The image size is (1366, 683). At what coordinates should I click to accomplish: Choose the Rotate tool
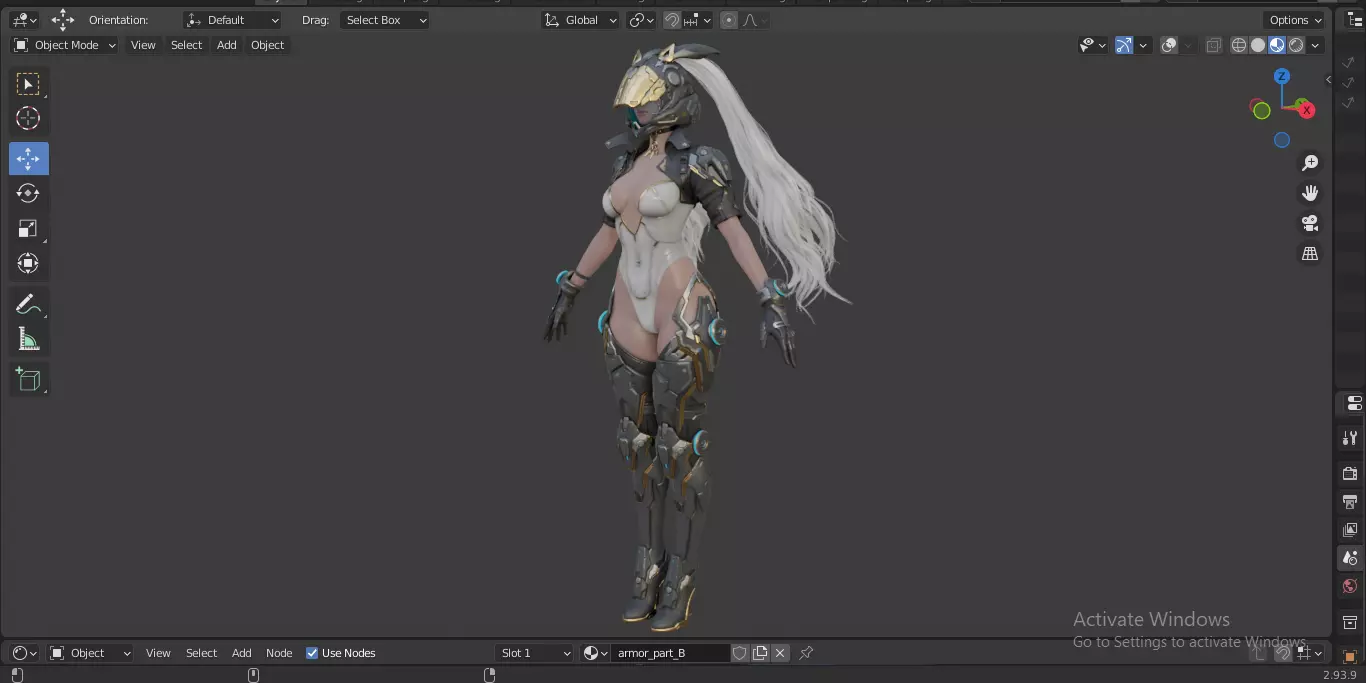[x=28, y=194]
